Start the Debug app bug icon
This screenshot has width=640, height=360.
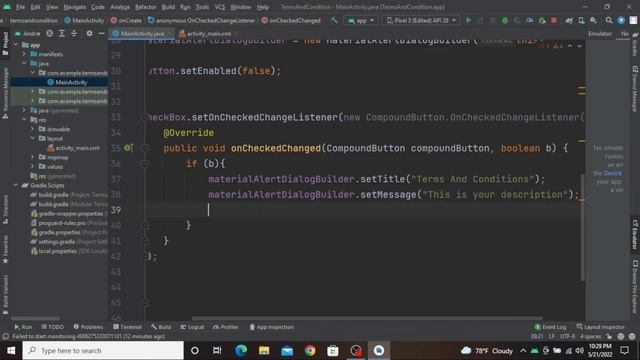pyautogui.click(x=505, y=20)
